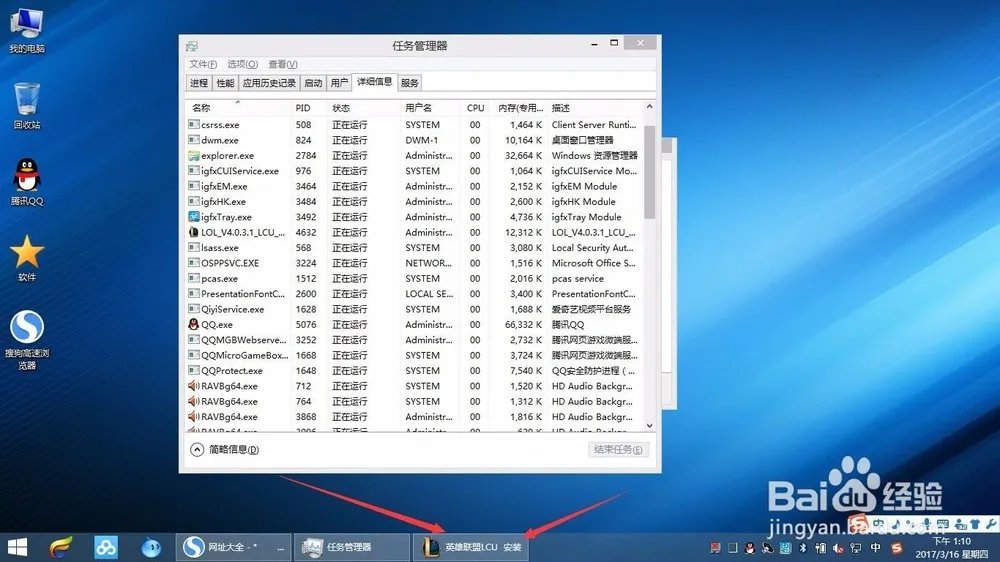This screenshot has width=1000, height=562.
Task: Sort by the 描述 column header
Action: 595,108
